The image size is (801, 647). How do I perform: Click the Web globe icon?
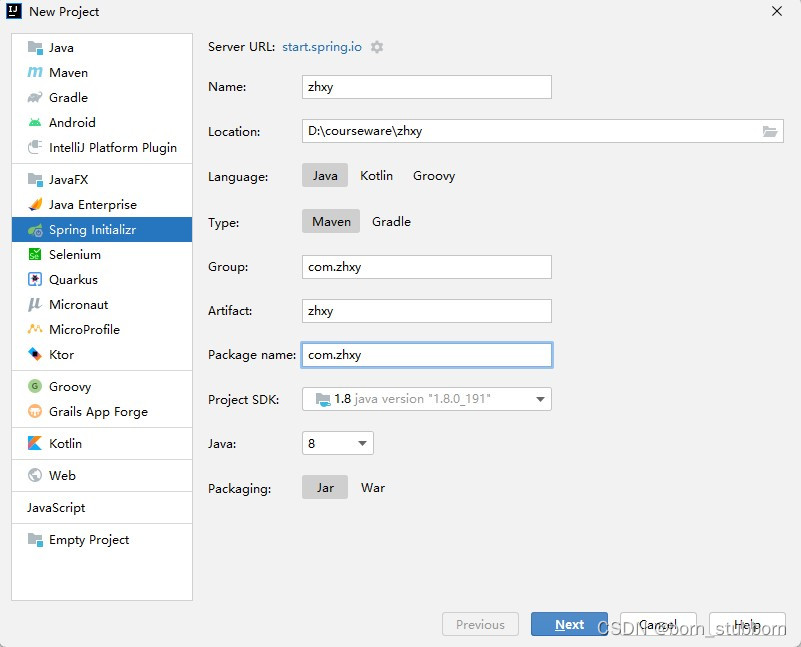tap(35, 475)
